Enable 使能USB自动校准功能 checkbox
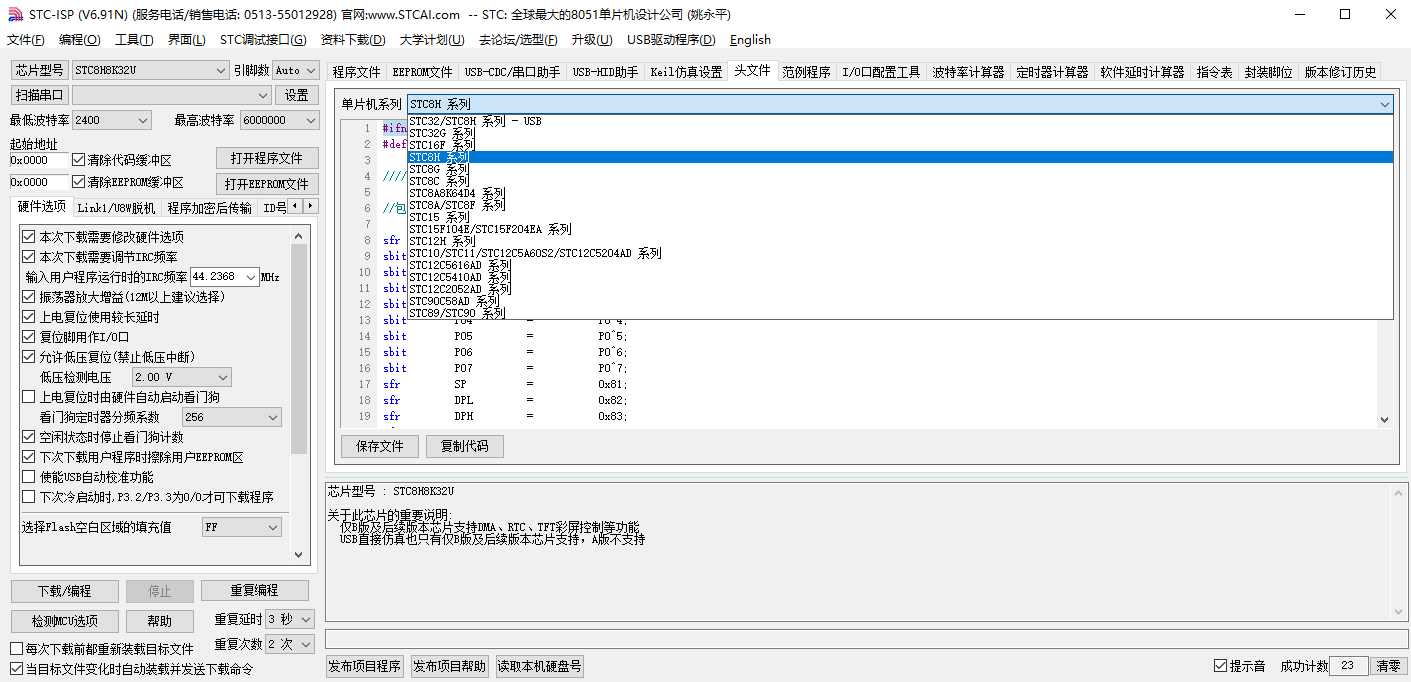The height and width of the screenshot is (682, 1411). tap(29, 477)
